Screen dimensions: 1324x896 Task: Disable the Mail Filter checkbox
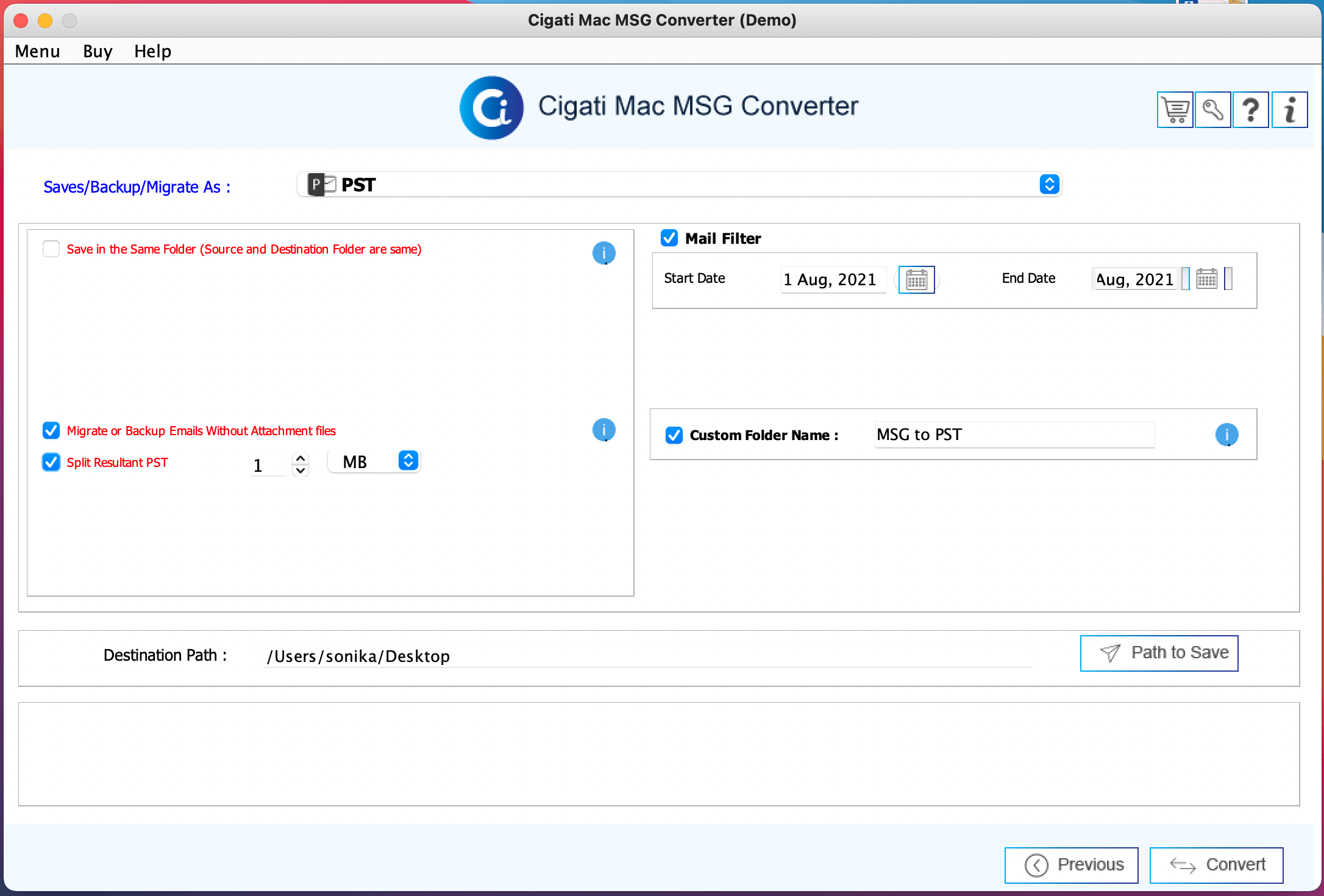point(669,238)
